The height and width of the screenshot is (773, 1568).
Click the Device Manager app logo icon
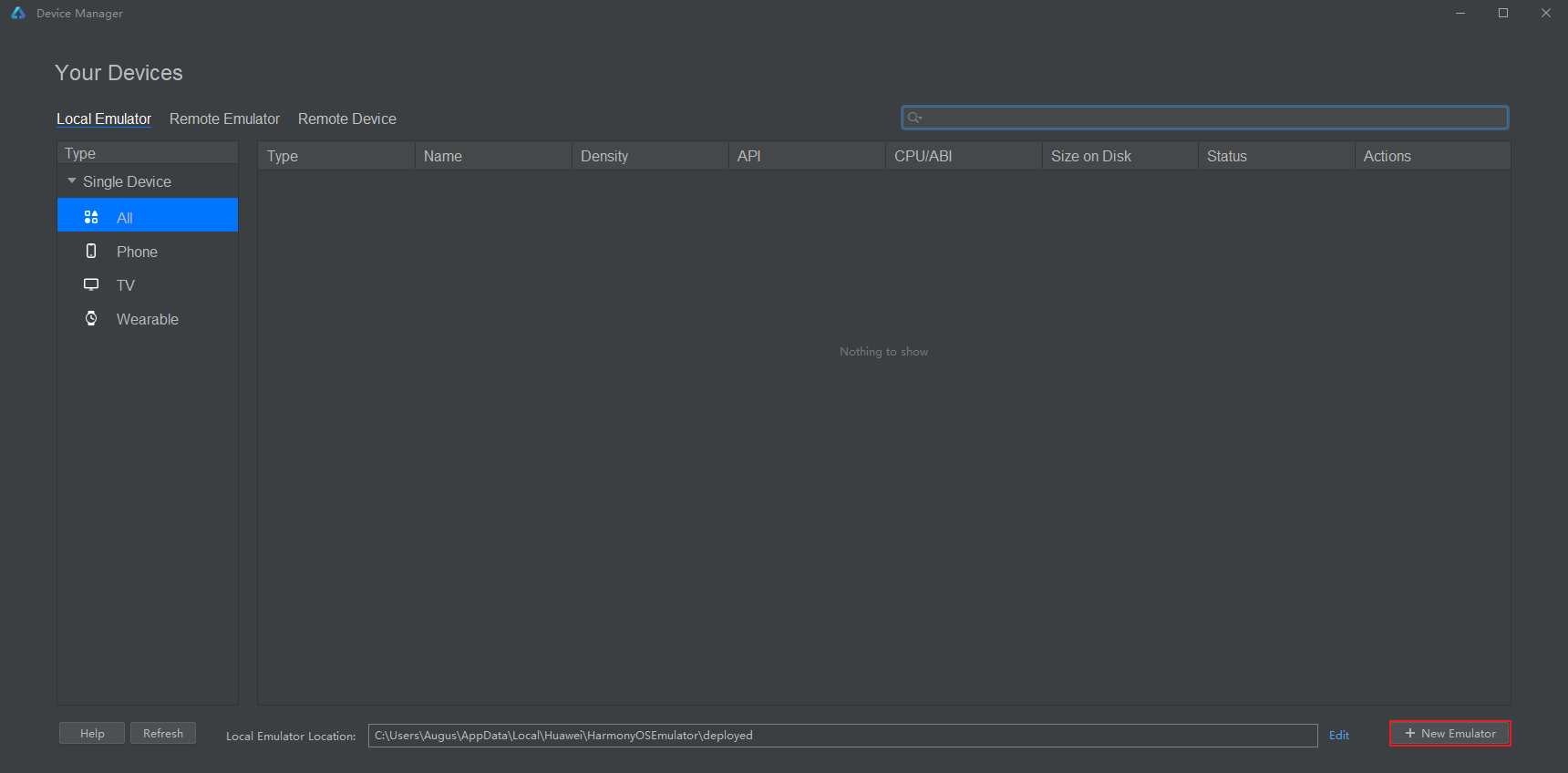click(18, 13)
